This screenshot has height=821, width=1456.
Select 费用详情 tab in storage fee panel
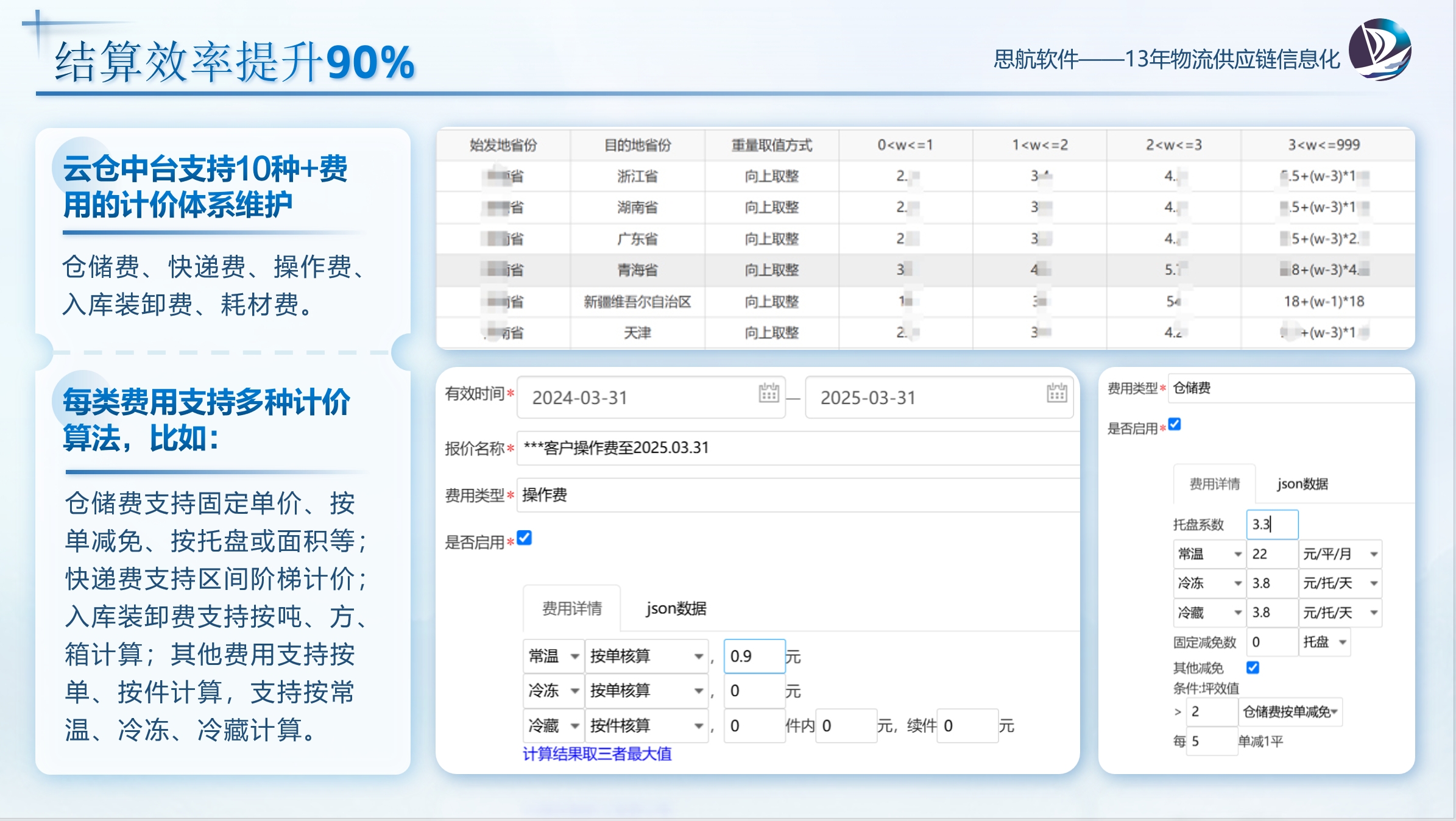(1214, 484)
